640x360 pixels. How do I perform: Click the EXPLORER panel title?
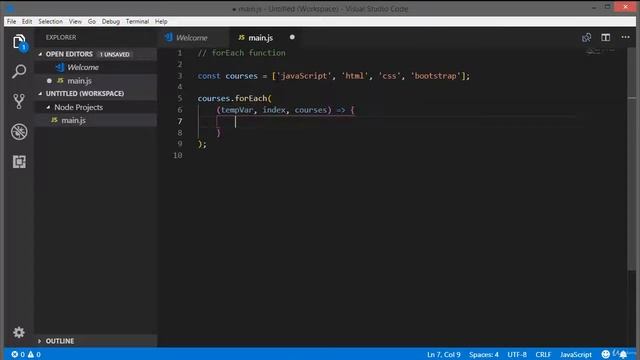61,37
